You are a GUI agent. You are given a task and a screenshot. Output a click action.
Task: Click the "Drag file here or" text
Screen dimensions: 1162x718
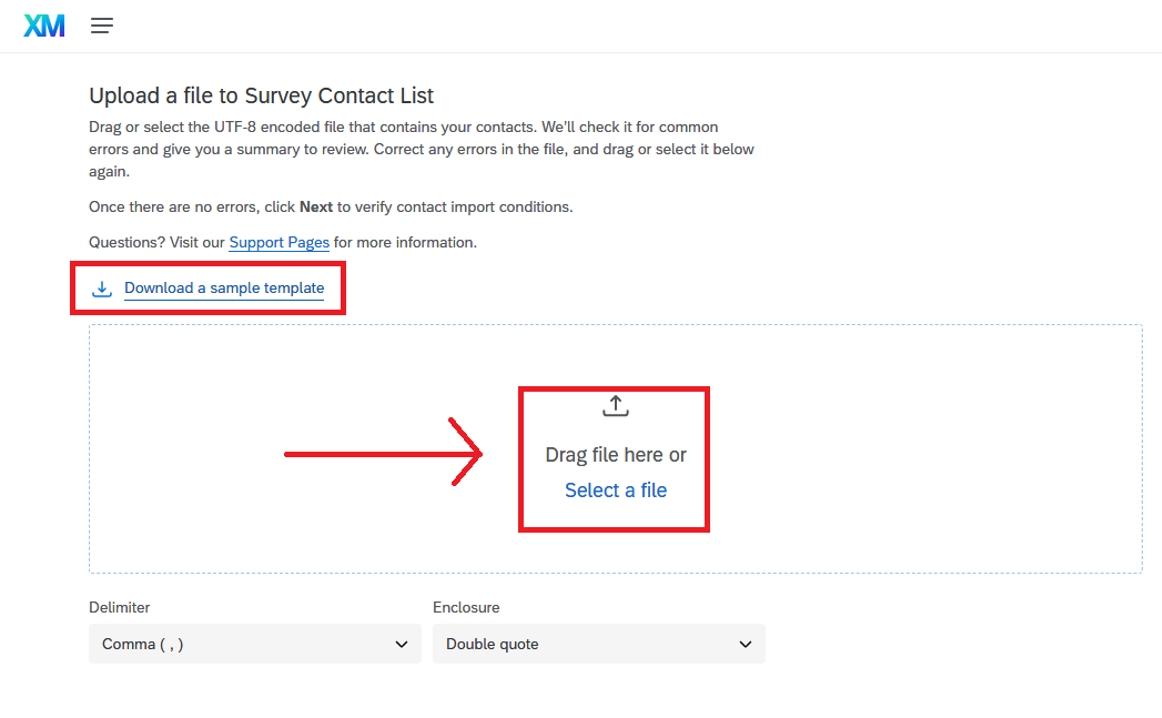(615, 455)
